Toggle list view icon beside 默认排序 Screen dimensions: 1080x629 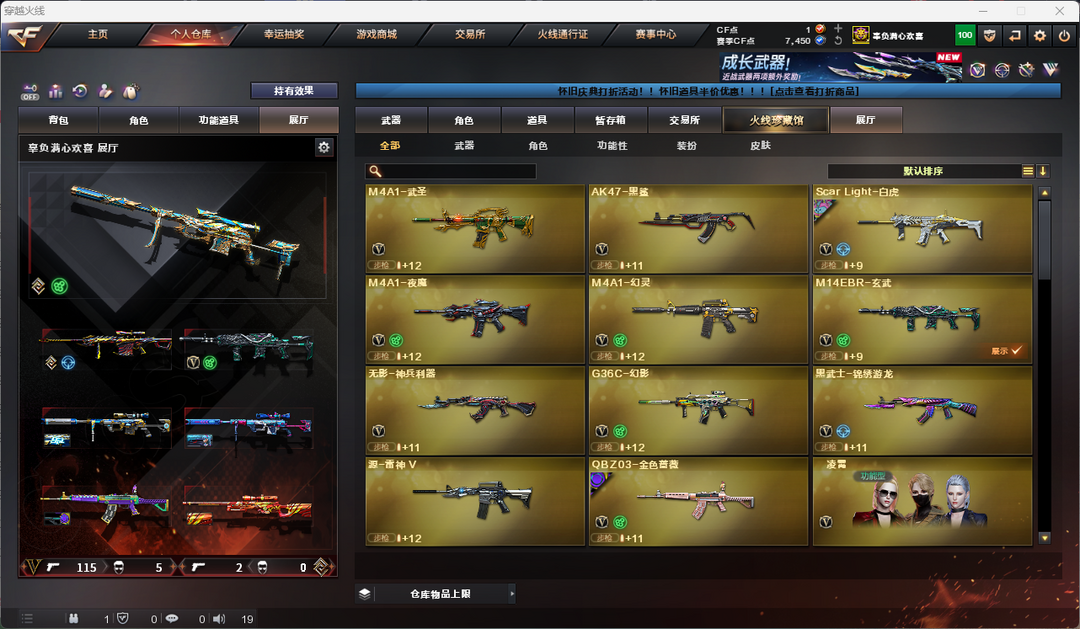pos(1028,171)
